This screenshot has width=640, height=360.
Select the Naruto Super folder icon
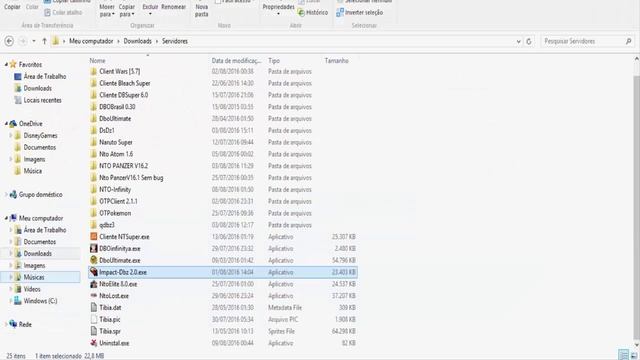pyautogui.click(x=93, y=142)
